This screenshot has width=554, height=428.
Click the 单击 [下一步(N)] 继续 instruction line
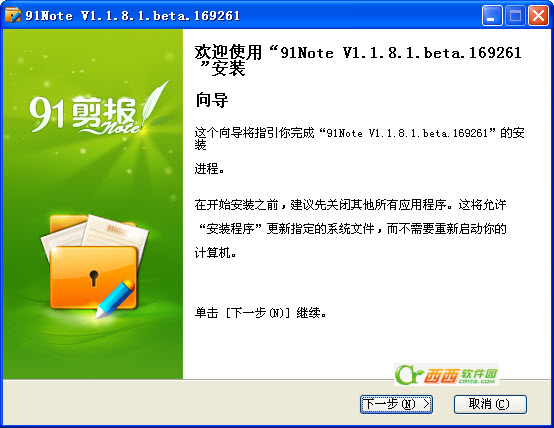[260, 313]
